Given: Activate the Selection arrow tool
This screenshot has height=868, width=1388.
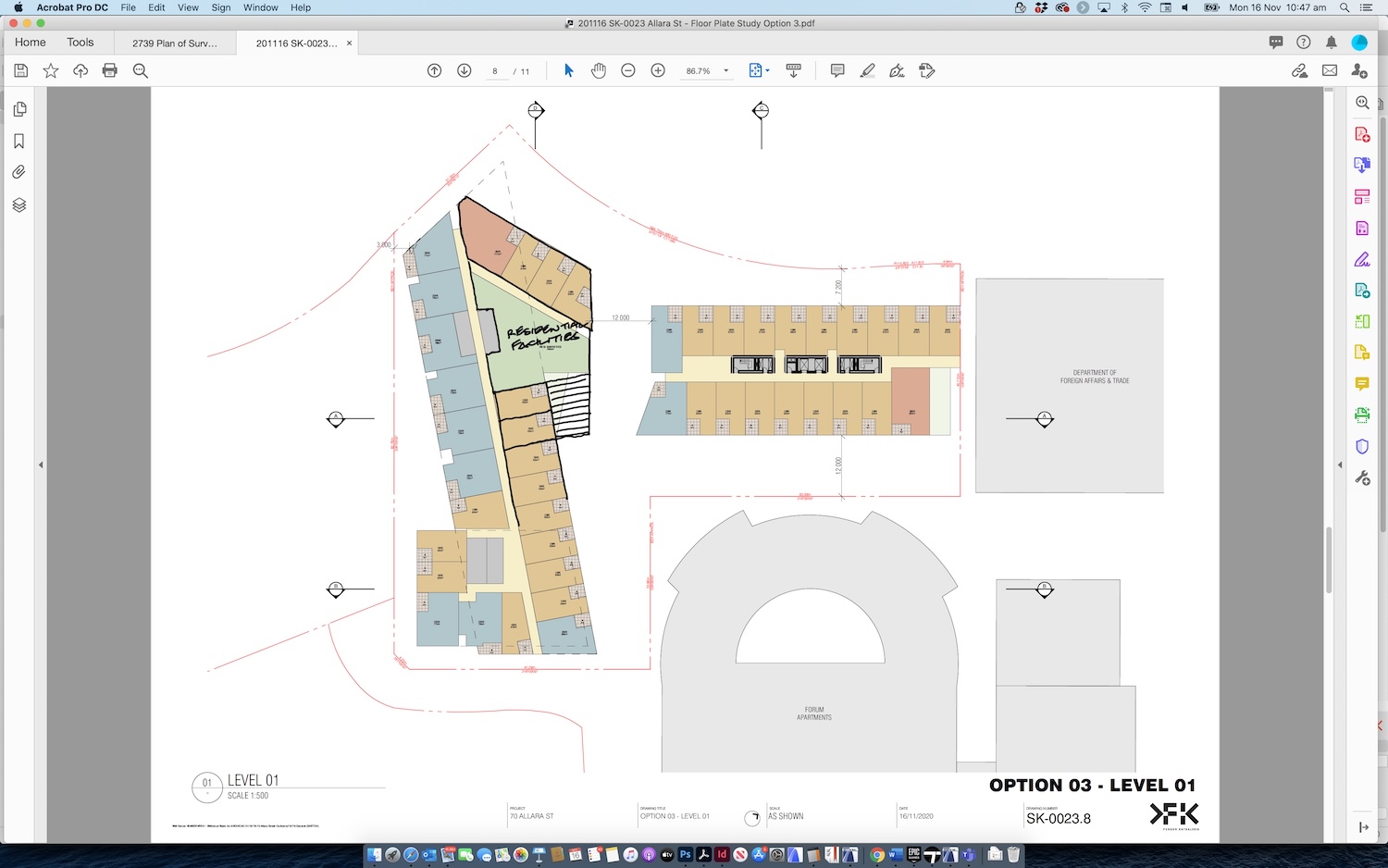Looking at the screenshot, I should pyautogui.click(x=569, y=70).
